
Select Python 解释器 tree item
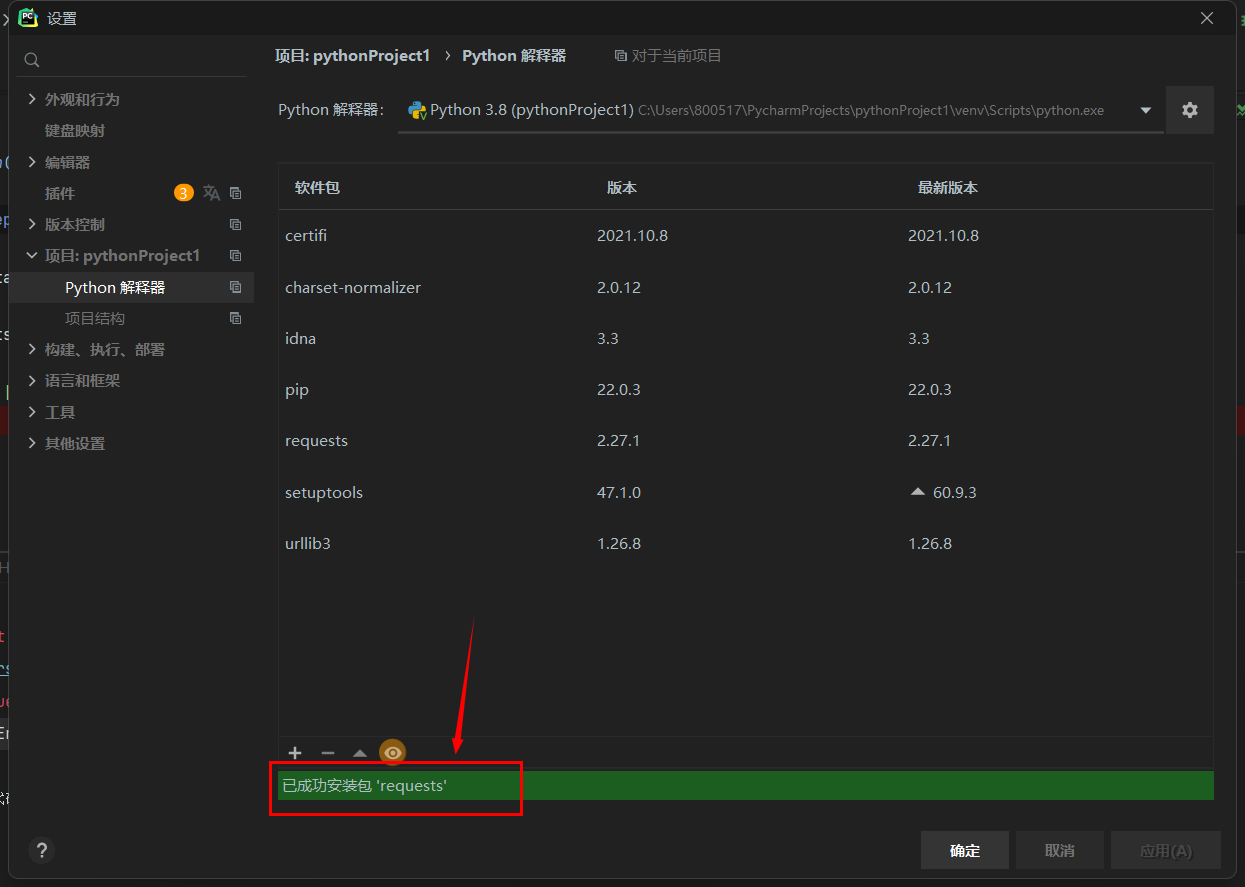click(x=131, y=287)
